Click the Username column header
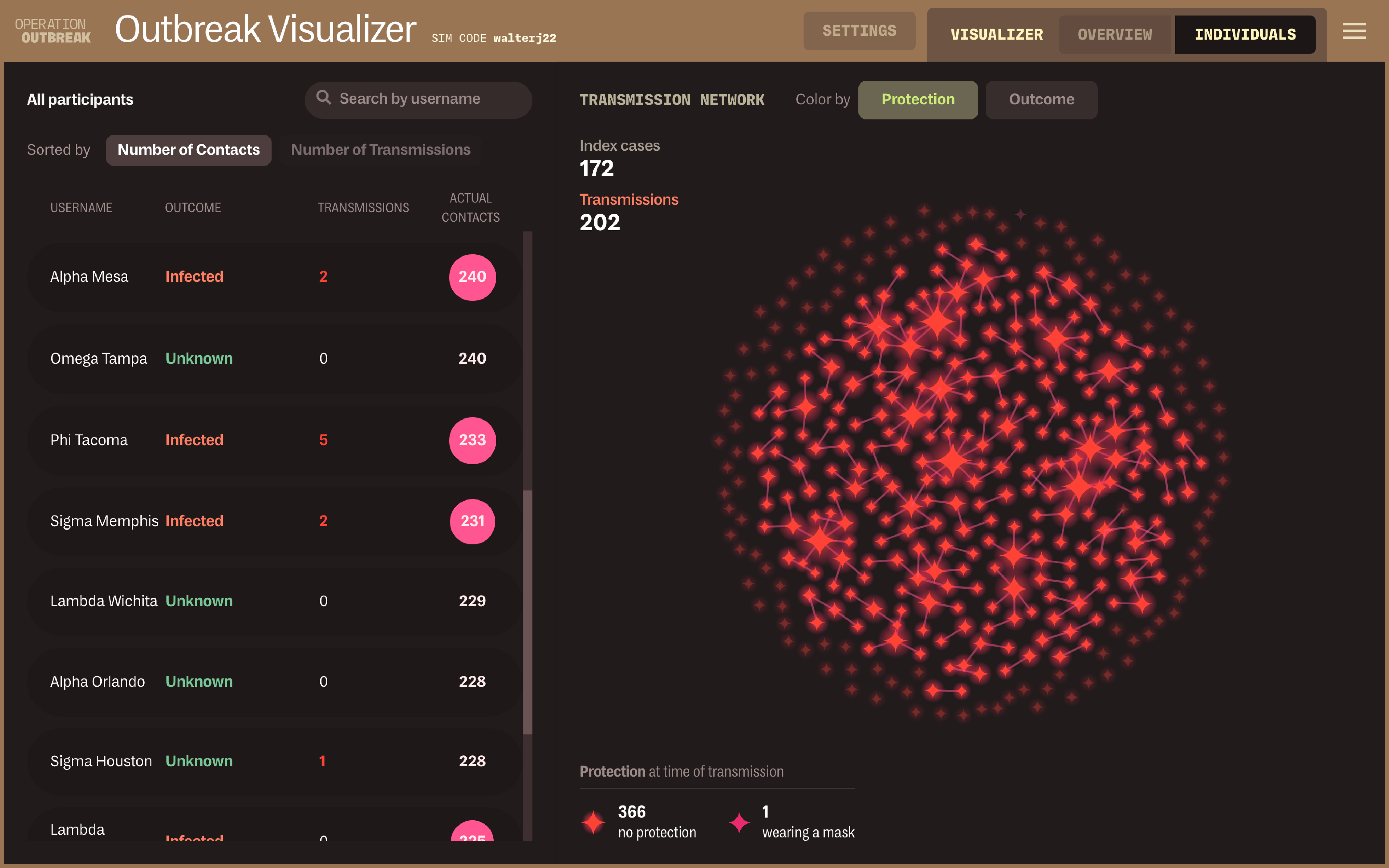 tap(81, 208)
